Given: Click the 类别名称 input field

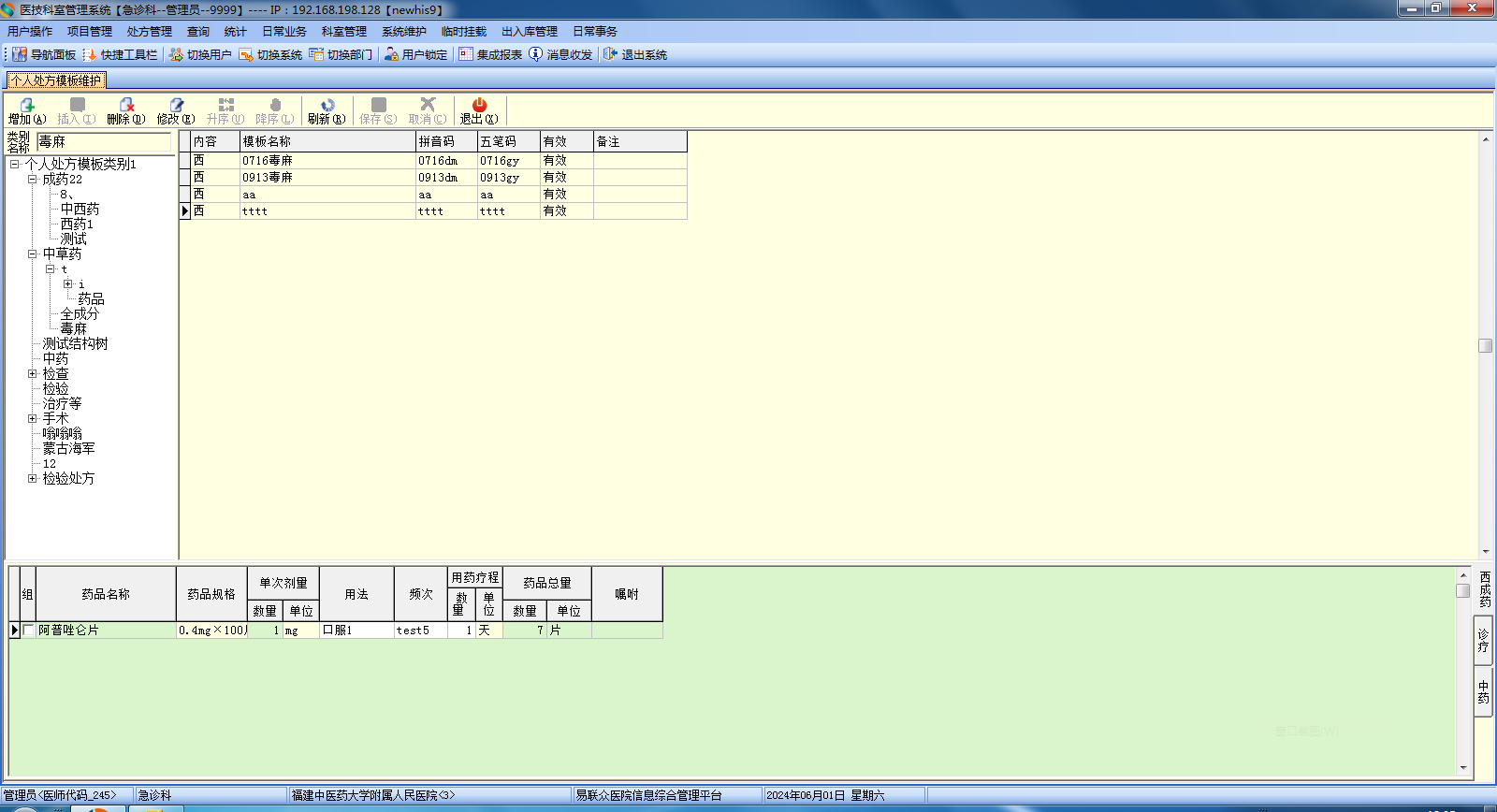Looking at the screenshot, I should [105, 142].
